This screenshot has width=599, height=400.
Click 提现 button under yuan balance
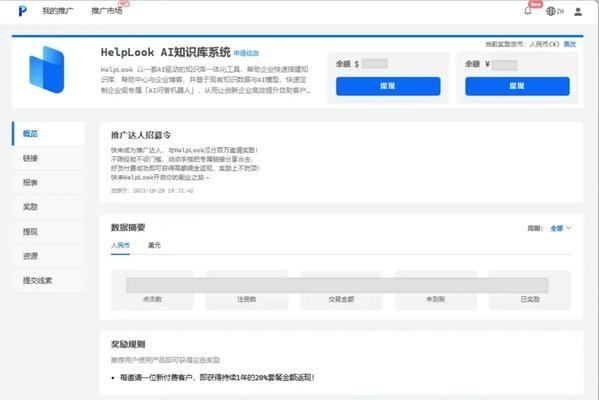click(x=517, y=86)
